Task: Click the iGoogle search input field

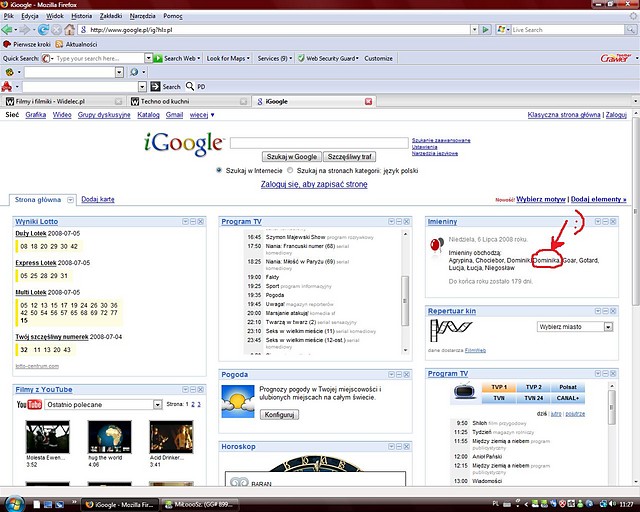Action: coord(319,142)
